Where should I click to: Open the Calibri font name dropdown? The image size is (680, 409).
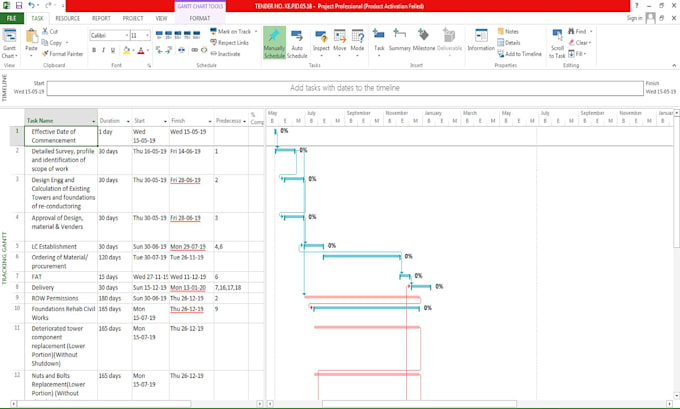pos(127,36)
